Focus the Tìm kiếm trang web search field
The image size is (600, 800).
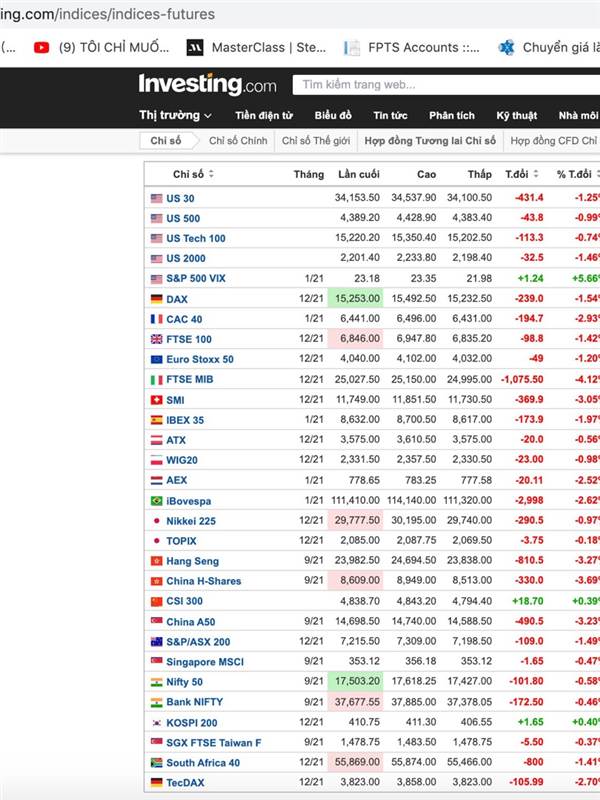click(x=446, y=85)
